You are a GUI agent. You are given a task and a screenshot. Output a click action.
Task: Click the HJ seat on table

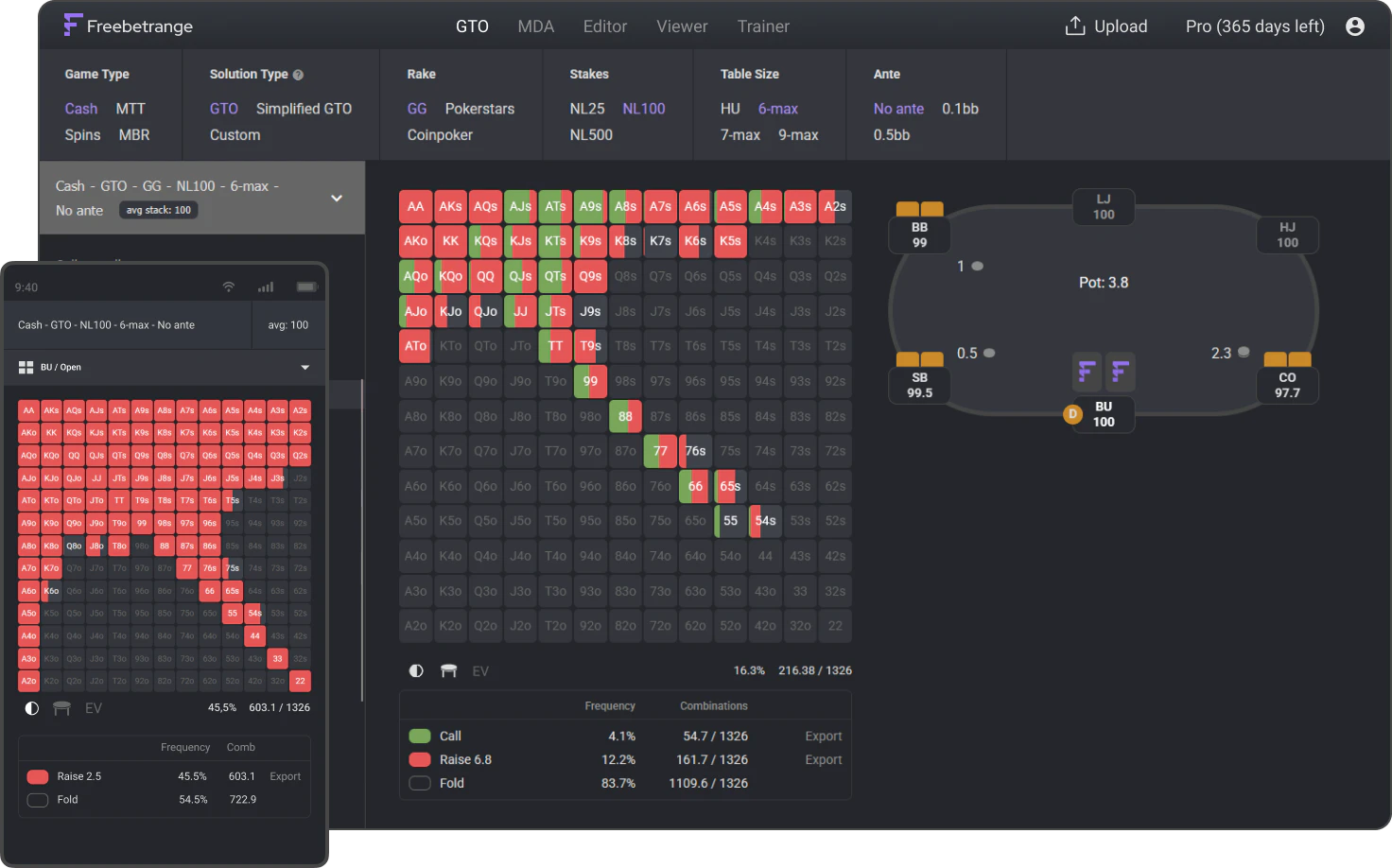(x=1287, y=235)
